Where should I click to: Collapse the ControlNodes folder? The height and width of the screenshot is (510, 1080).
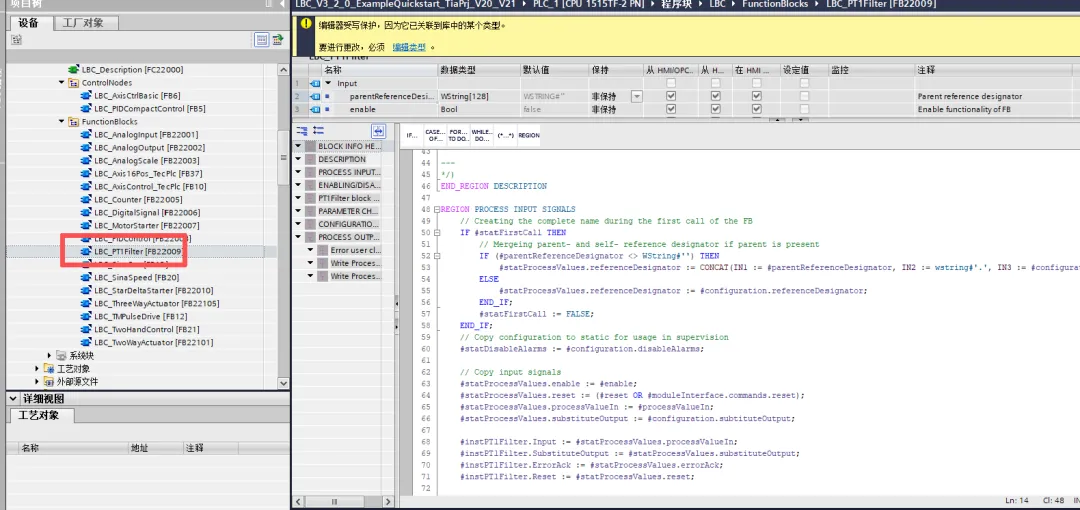click(x=62, y=83)
